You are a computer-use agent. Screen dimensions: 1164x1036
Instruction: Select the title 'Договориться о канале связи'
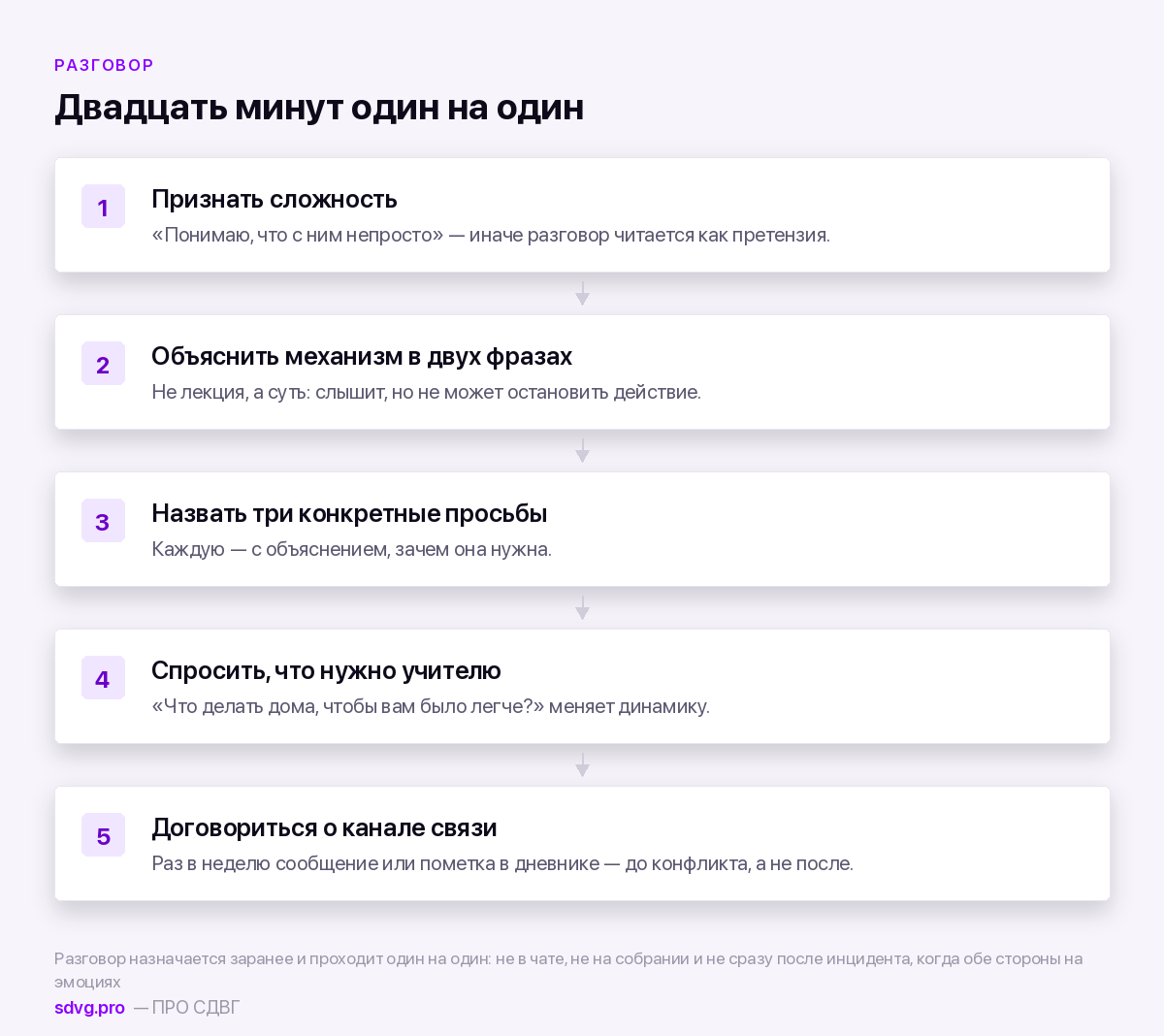(x=324, y=827)
